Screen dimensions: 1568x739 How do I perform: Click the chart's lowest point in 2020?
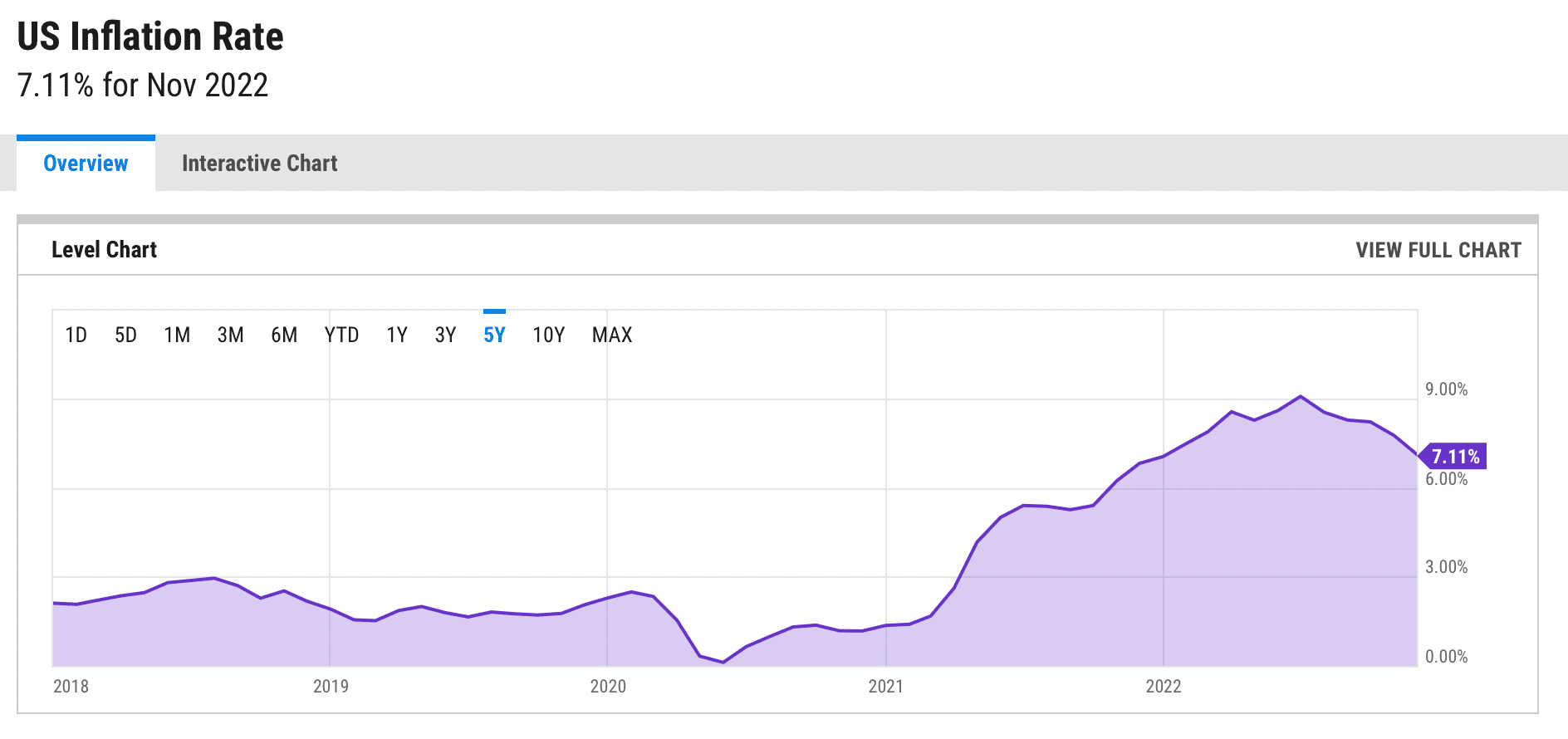tap(723, 662)
